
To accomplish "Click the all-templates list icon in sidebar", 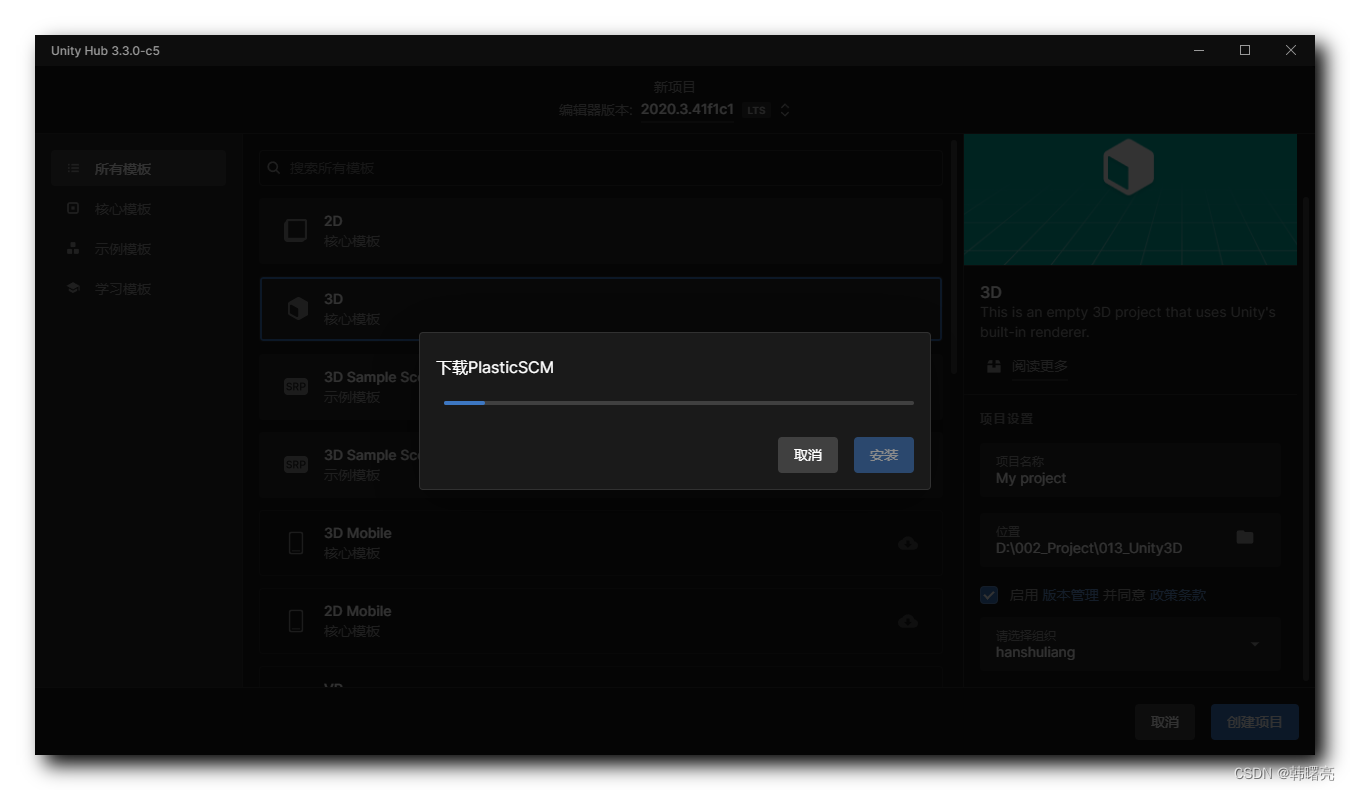I will click(x=73, y=169).
